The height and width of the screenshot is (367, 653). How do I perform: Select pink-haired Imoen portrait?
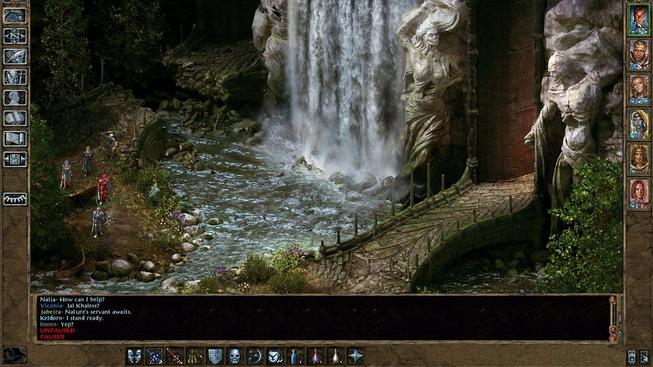[x=639, y=194]
